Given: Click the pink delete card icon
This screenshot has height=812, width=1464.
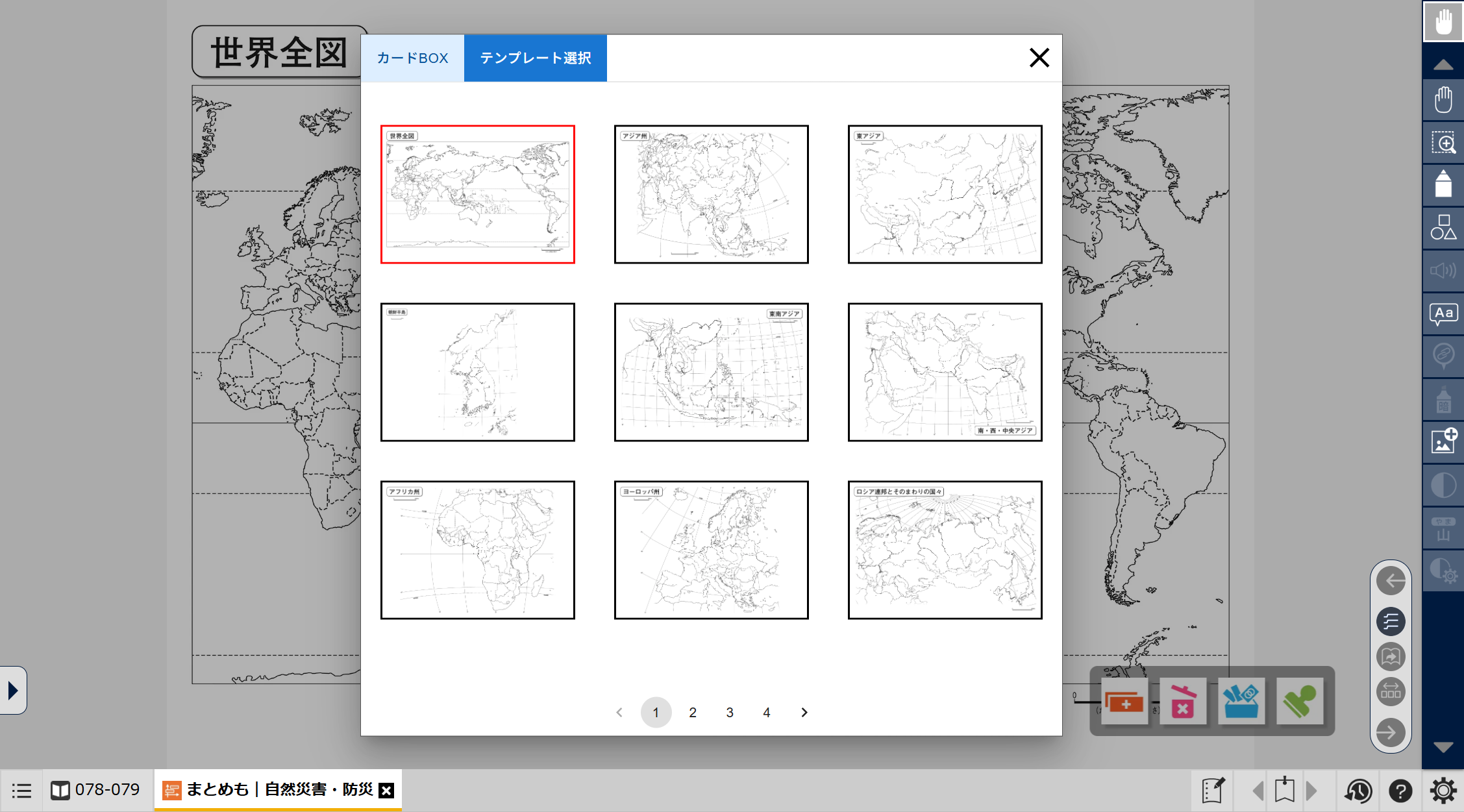Looking at the screenshot, I should click(x=1183, y=701).
